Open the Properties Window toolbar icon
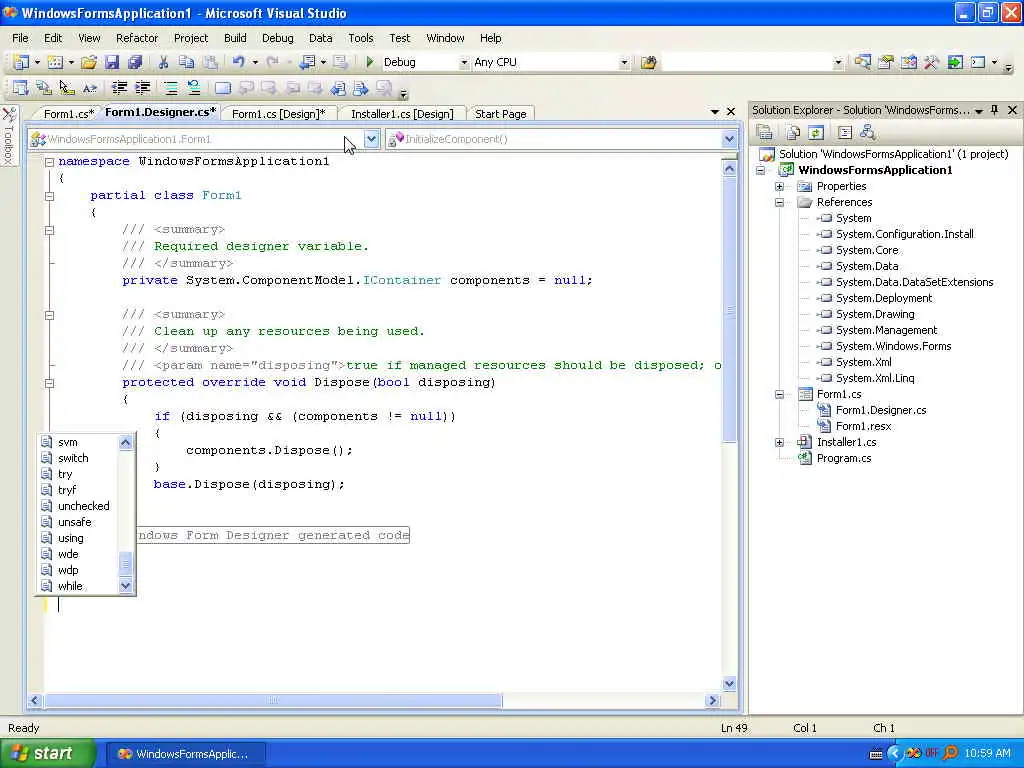 (886, 62)
